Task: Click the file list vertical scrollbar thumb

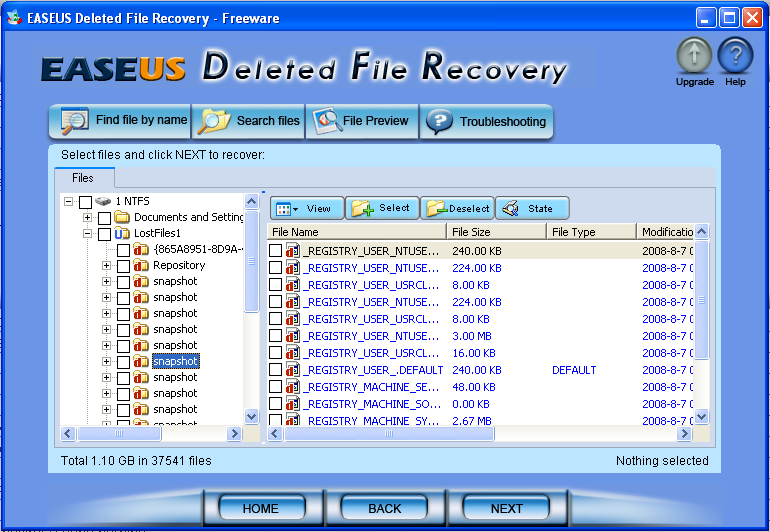Action: coord(702,300)
